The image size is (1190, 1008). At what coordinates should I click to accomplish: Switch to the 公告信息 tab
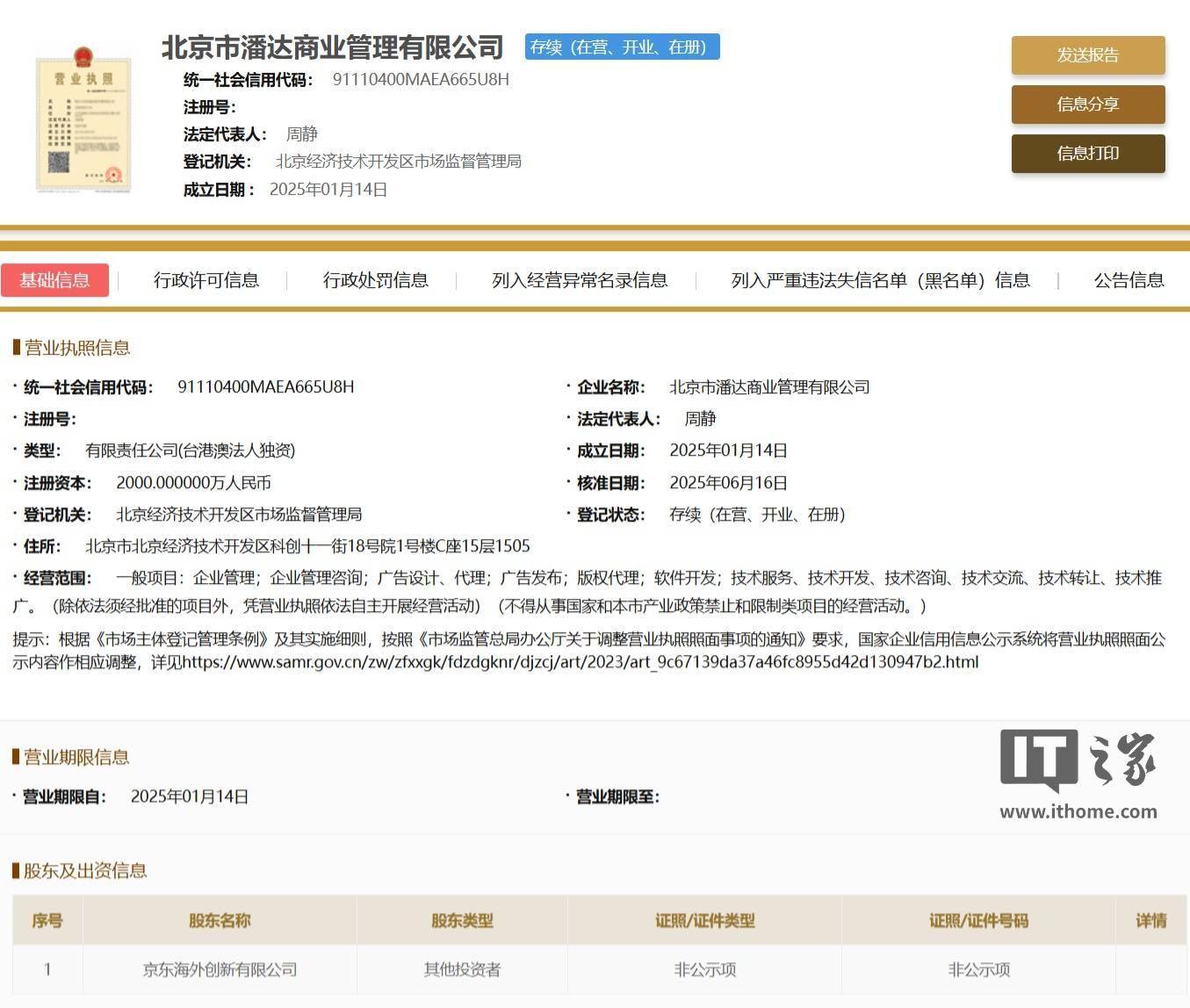(1129, 280)
